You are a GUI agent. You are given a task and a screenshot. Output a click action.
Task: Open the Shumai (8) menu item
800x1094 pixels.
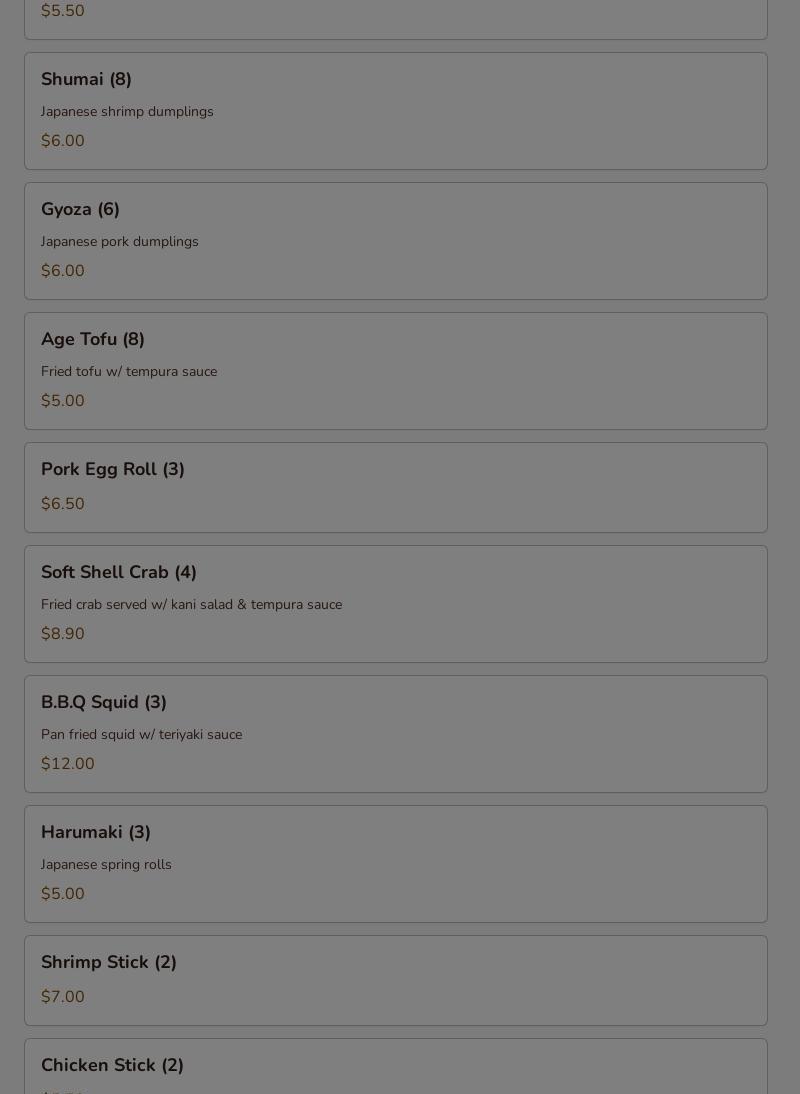pos(395,111)
